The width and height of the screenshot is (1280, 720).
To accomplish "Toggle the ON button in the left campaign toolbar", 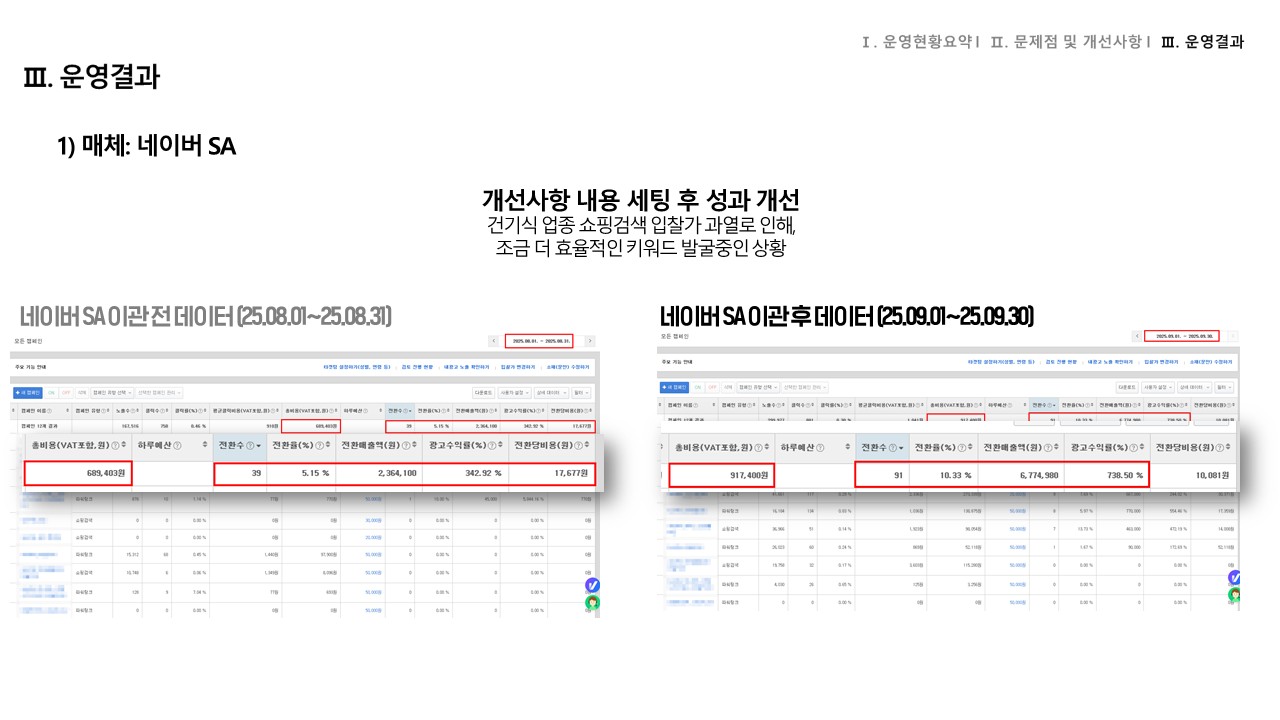I will tap(52, 393).
